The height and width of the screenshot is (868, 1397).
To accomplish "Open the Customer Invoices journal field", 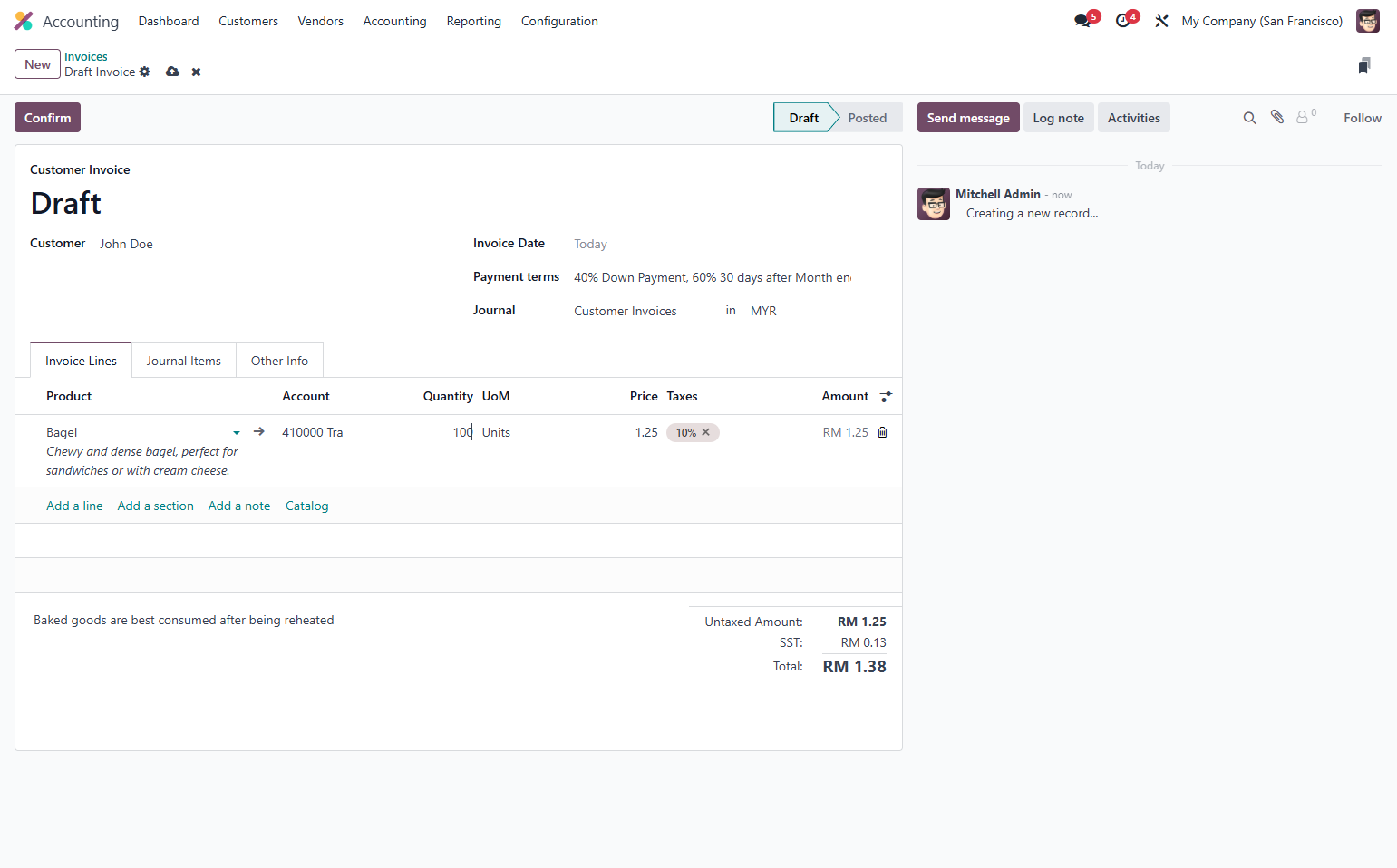I will (x=641, y=311).
